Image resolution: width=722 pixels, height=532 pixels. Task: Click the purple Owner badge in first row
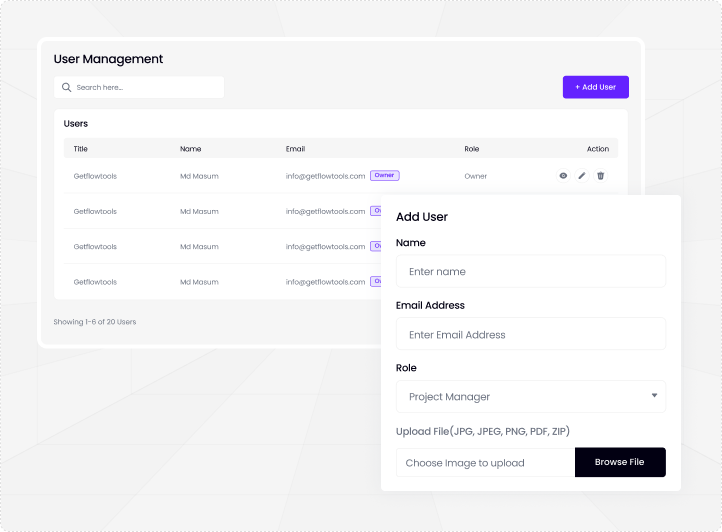pos(384,175)
